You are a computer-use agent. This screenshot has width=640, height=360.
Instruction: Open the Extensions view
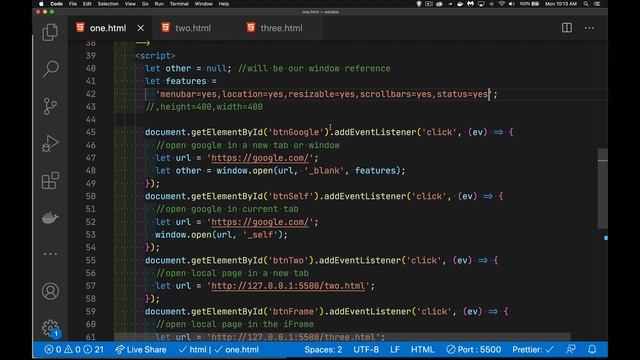50,180
